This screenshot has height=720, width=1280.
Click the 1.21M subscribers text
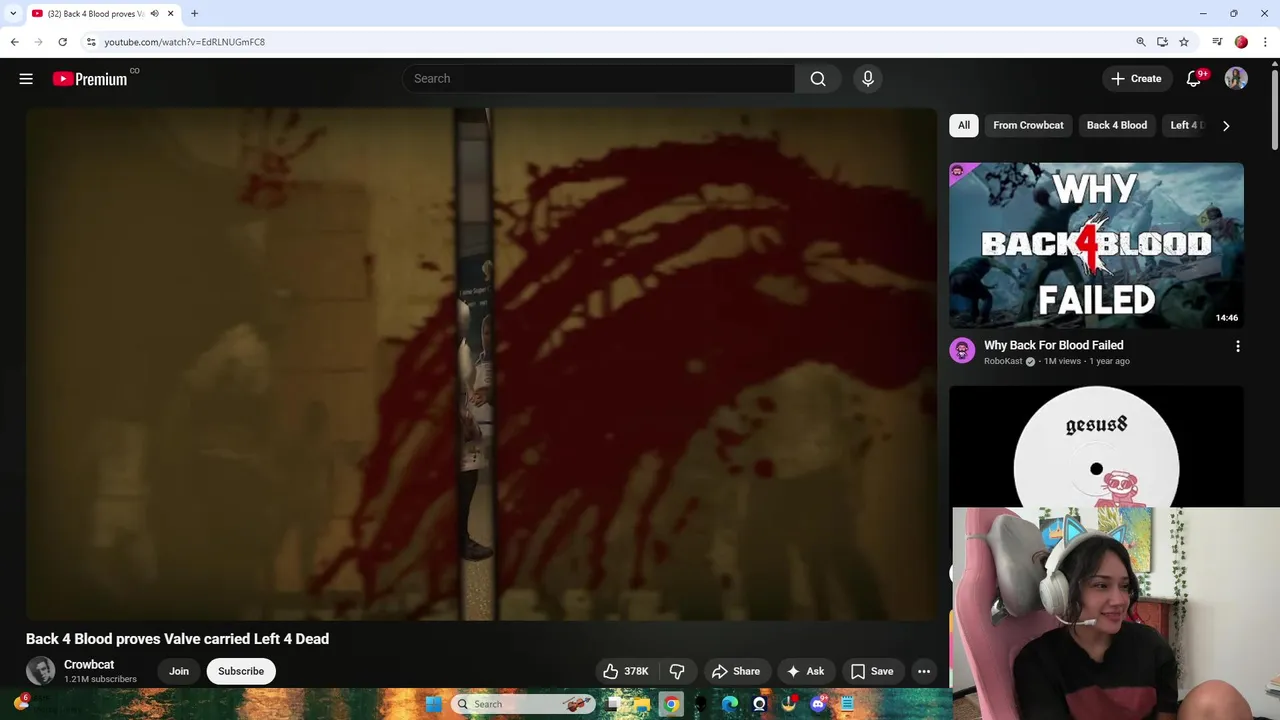pyautogui.click(x=100, y=680)
